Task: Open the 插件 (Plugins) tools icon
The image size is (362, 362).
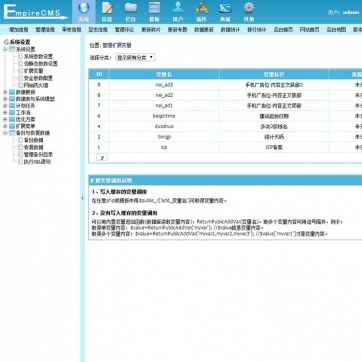Action: tap(202, 8)
